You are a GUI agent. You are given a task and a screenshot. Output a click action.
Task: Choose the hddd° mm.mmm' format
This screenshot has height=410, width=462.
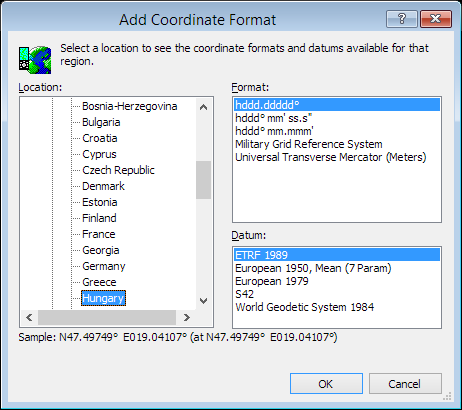[x=337, y=131]
